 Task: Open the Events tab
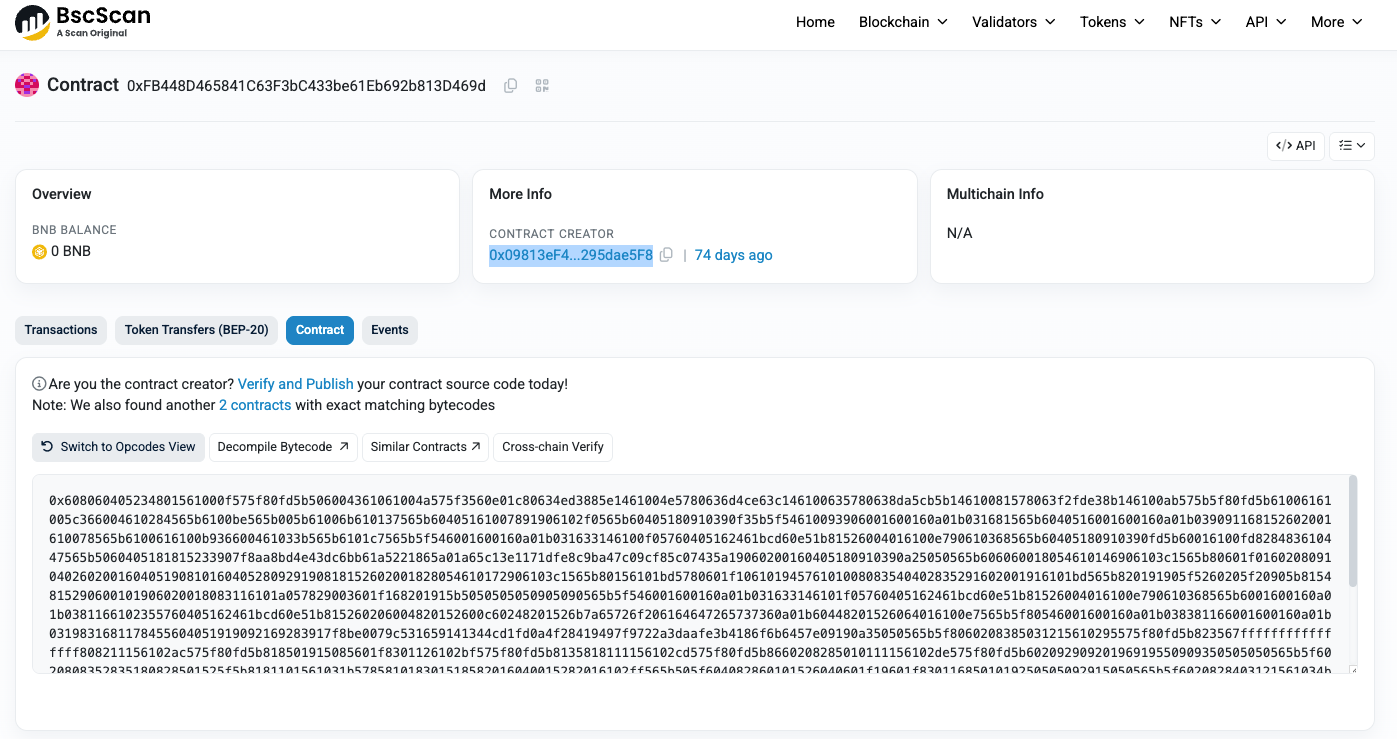[x=390, y=330]
